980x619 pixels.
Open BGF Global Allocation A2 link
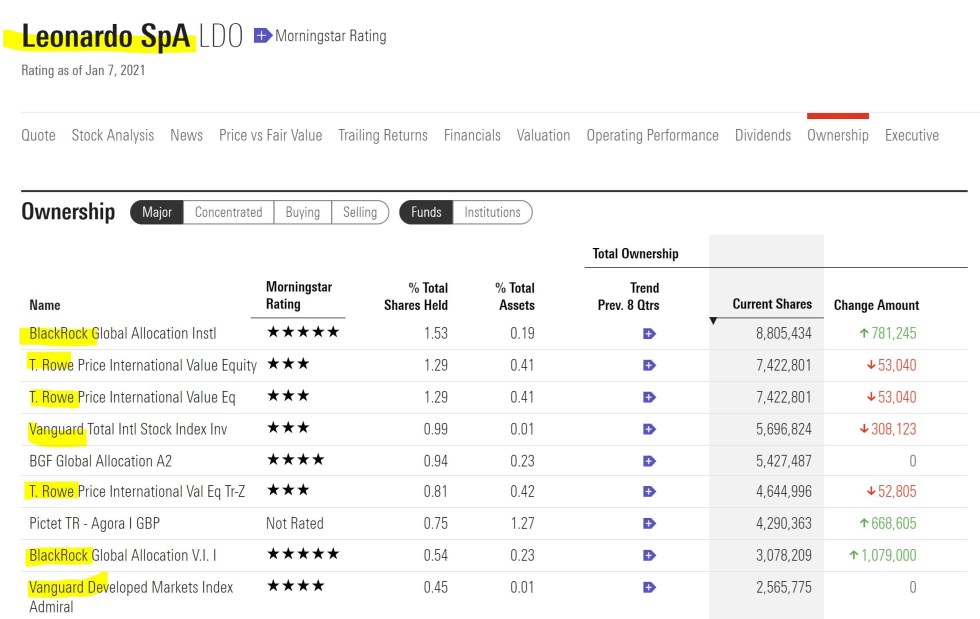(x=101, y=461)
